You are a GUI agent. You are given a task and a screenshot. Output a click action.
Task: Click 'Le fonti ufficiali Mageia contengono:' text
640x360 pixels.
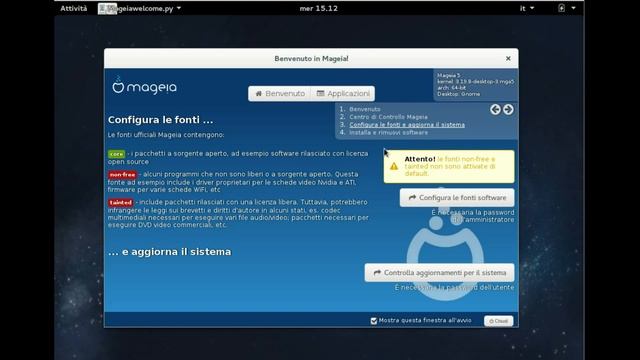click(x=166, y=135)
